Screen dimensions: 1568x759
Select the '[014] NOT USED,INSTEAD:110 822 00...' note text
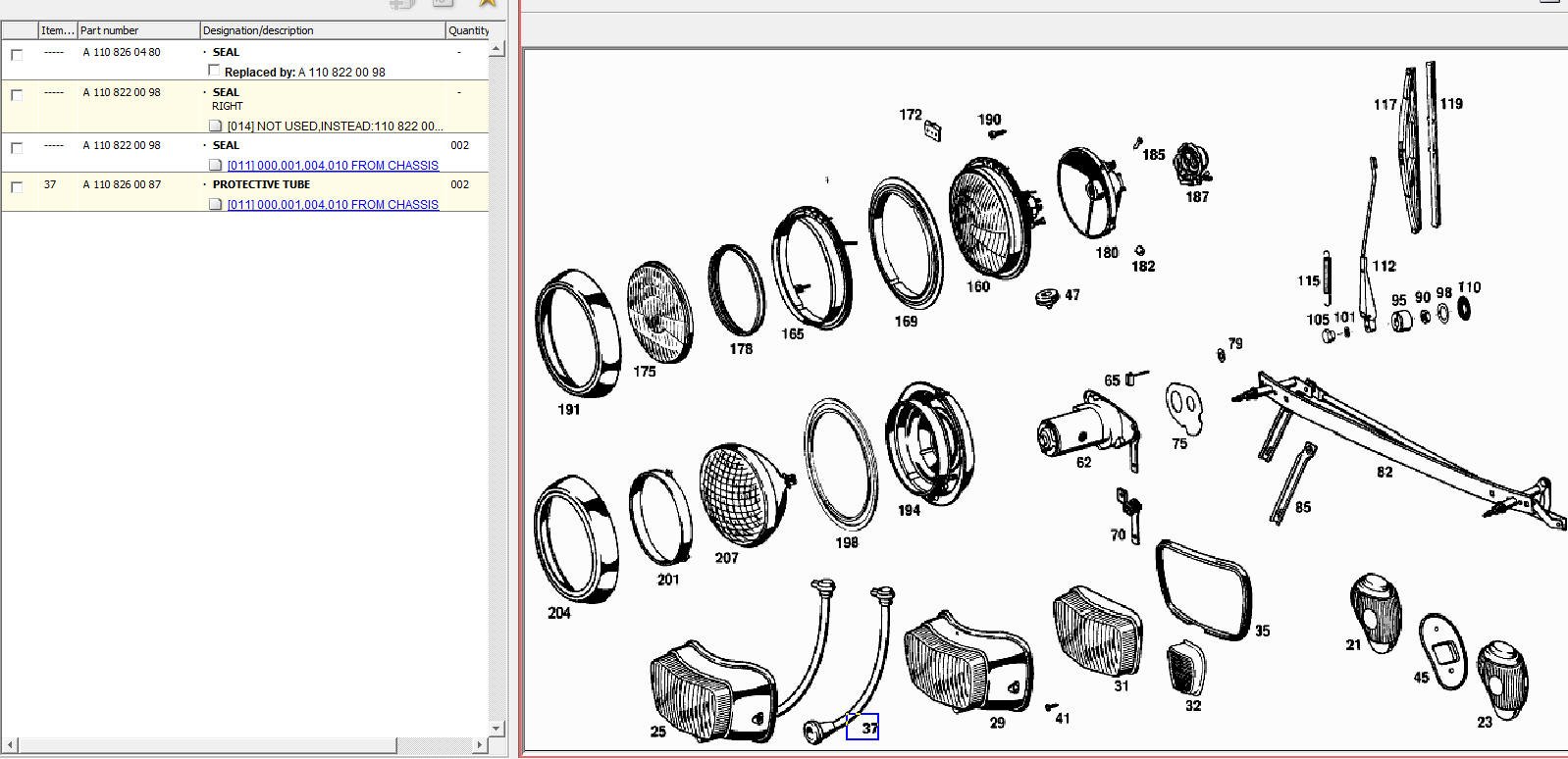(x=335, y=126)
